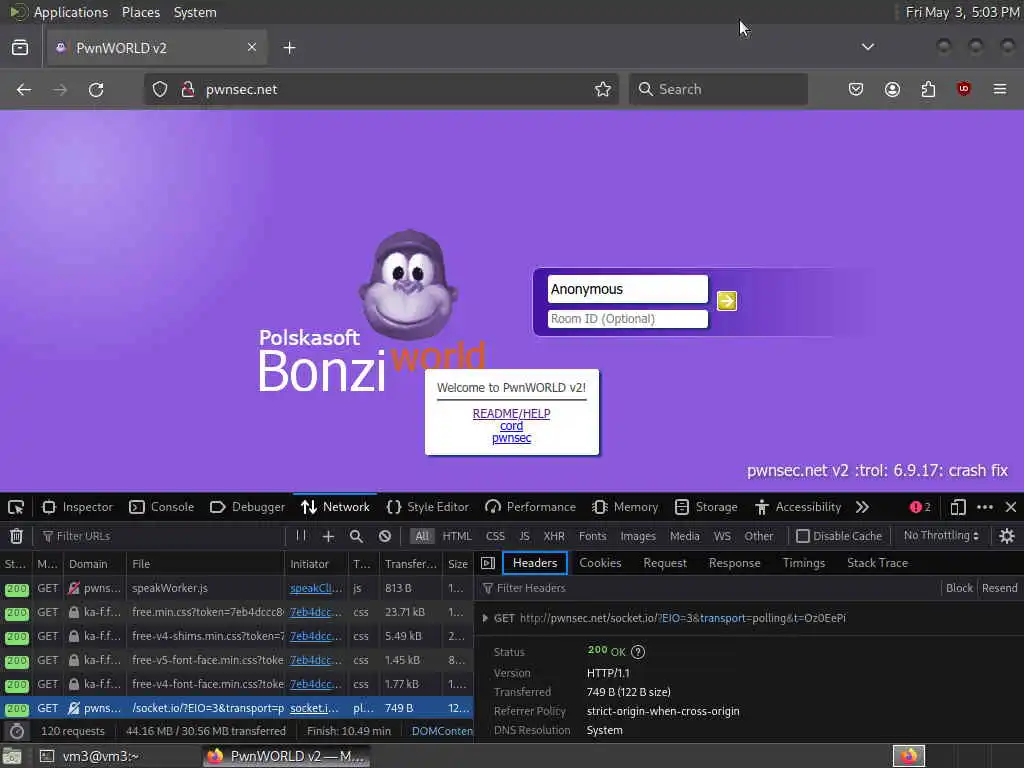Bookmark this page with the star
Screen dimensions: 1024x768
603,89
